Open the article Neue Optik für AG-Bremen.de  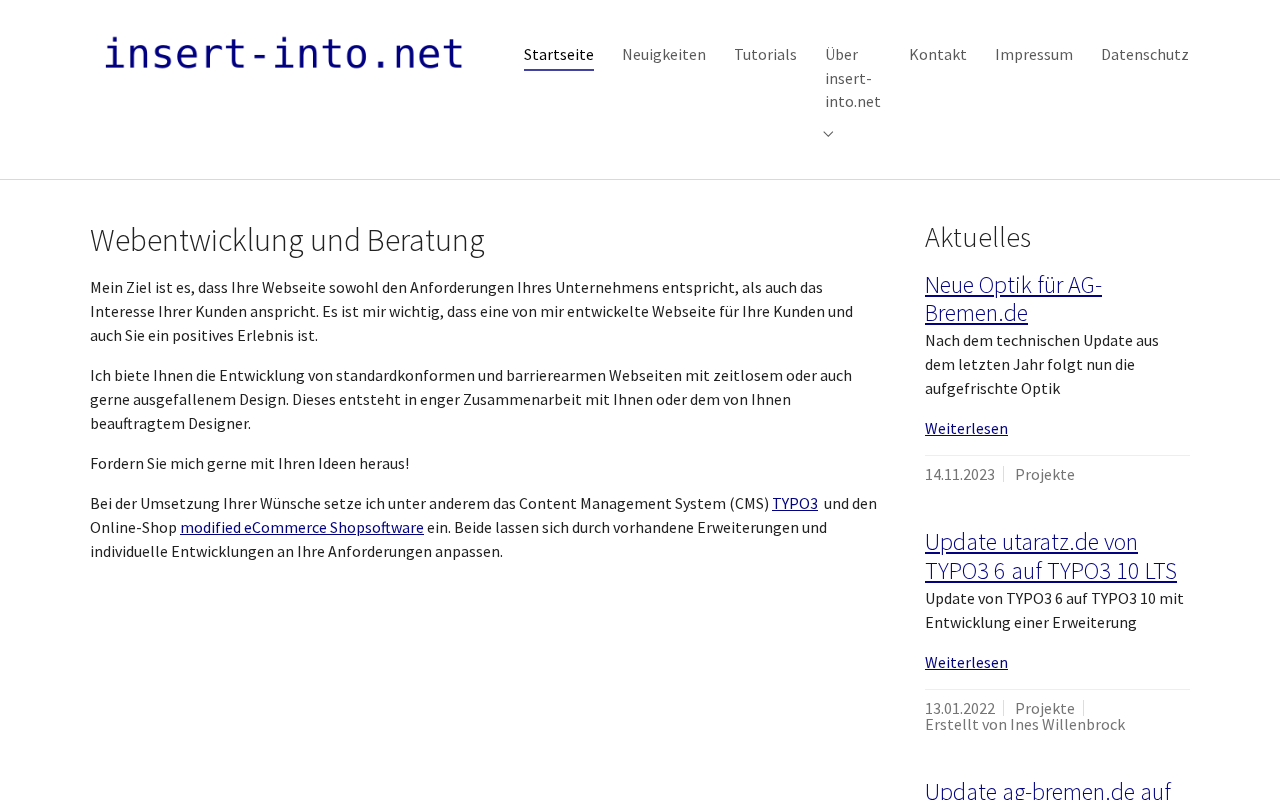pyautogui.click(x=1013, y=299)
